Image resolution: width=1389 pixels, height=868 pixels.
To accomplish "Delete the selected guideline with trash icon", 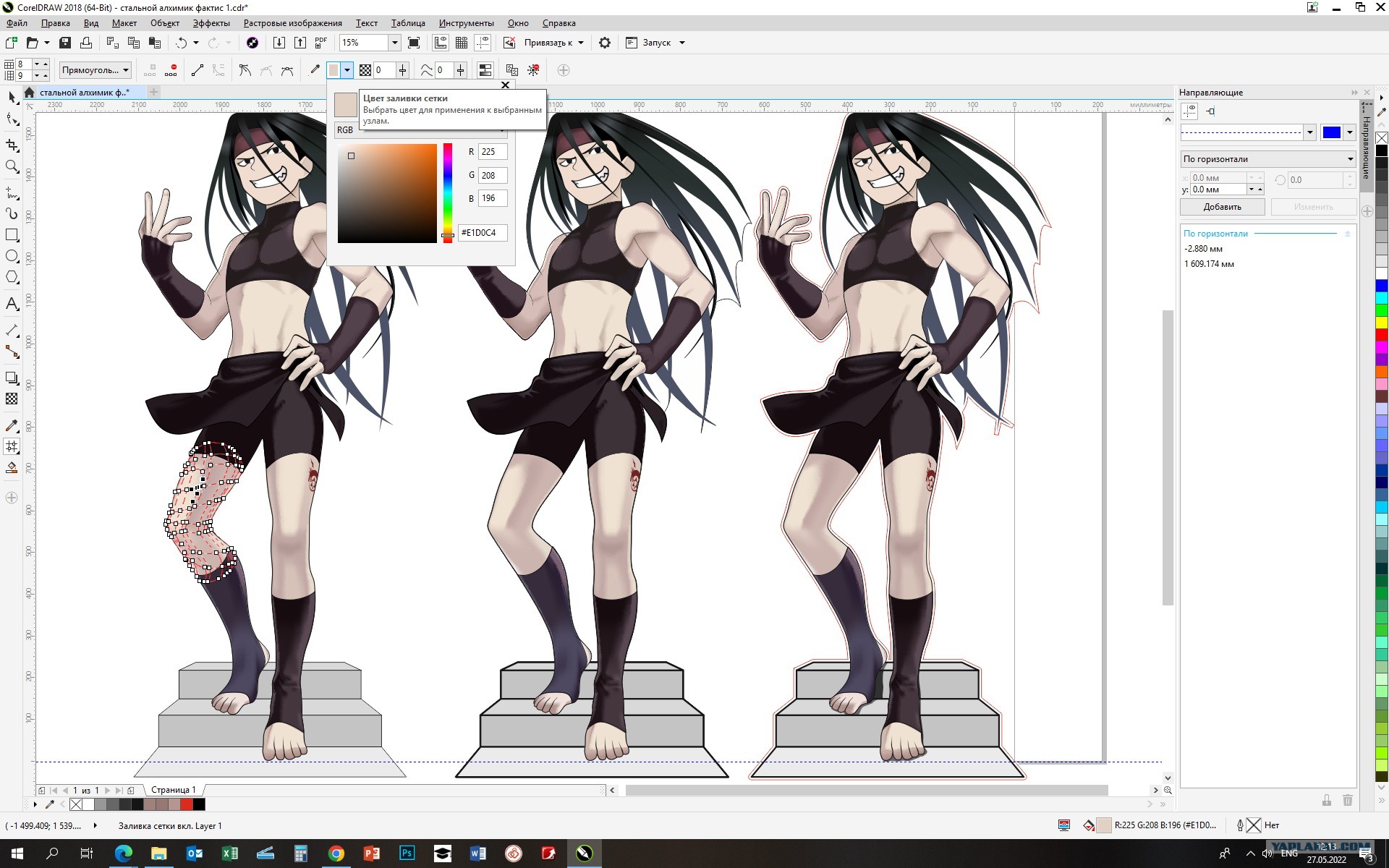I will (x=1347, y=800).
